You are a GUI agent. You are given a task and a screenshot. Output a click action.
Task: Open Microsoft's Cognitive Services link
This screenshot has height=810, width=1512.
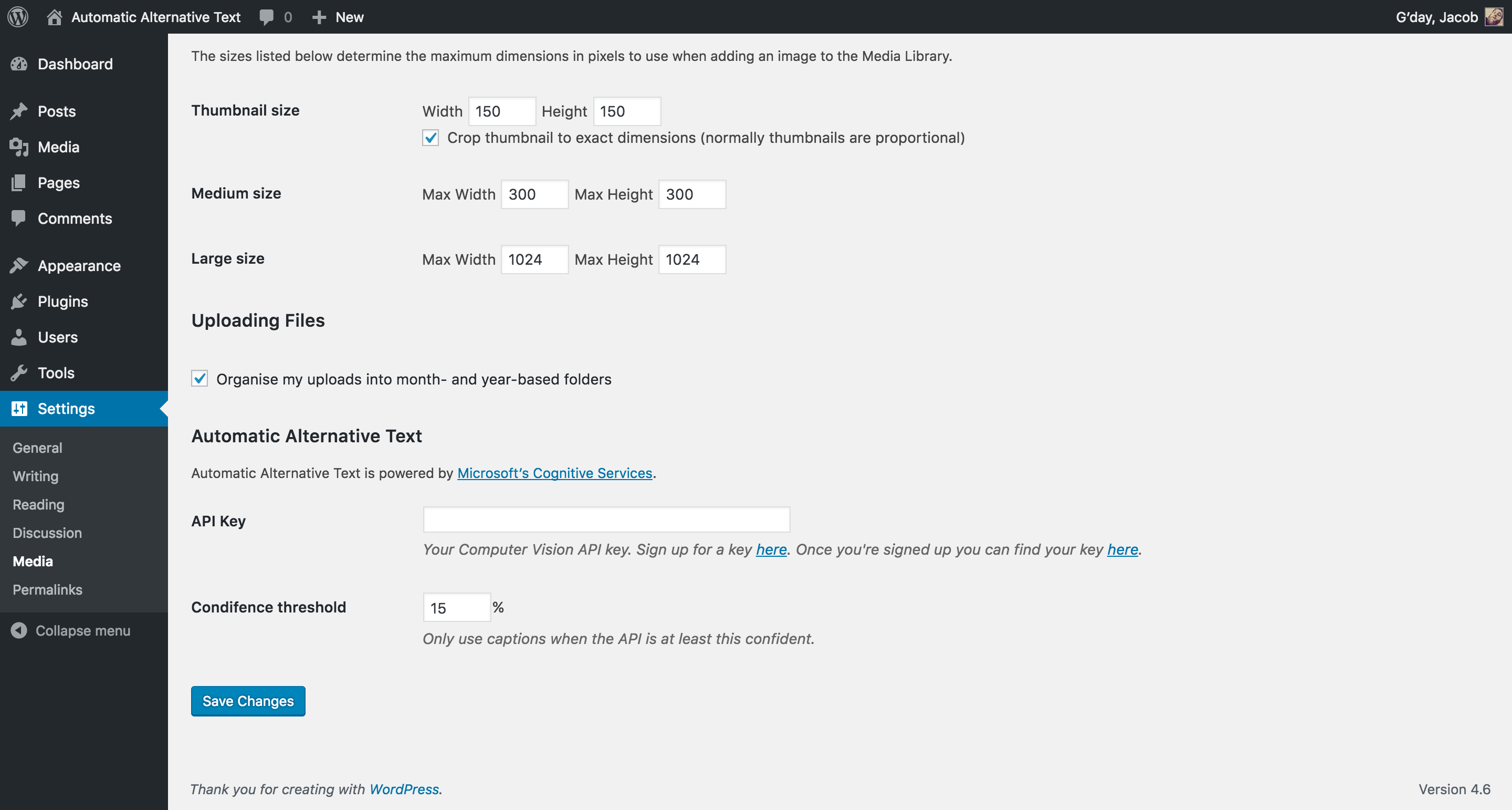point(554,473)
